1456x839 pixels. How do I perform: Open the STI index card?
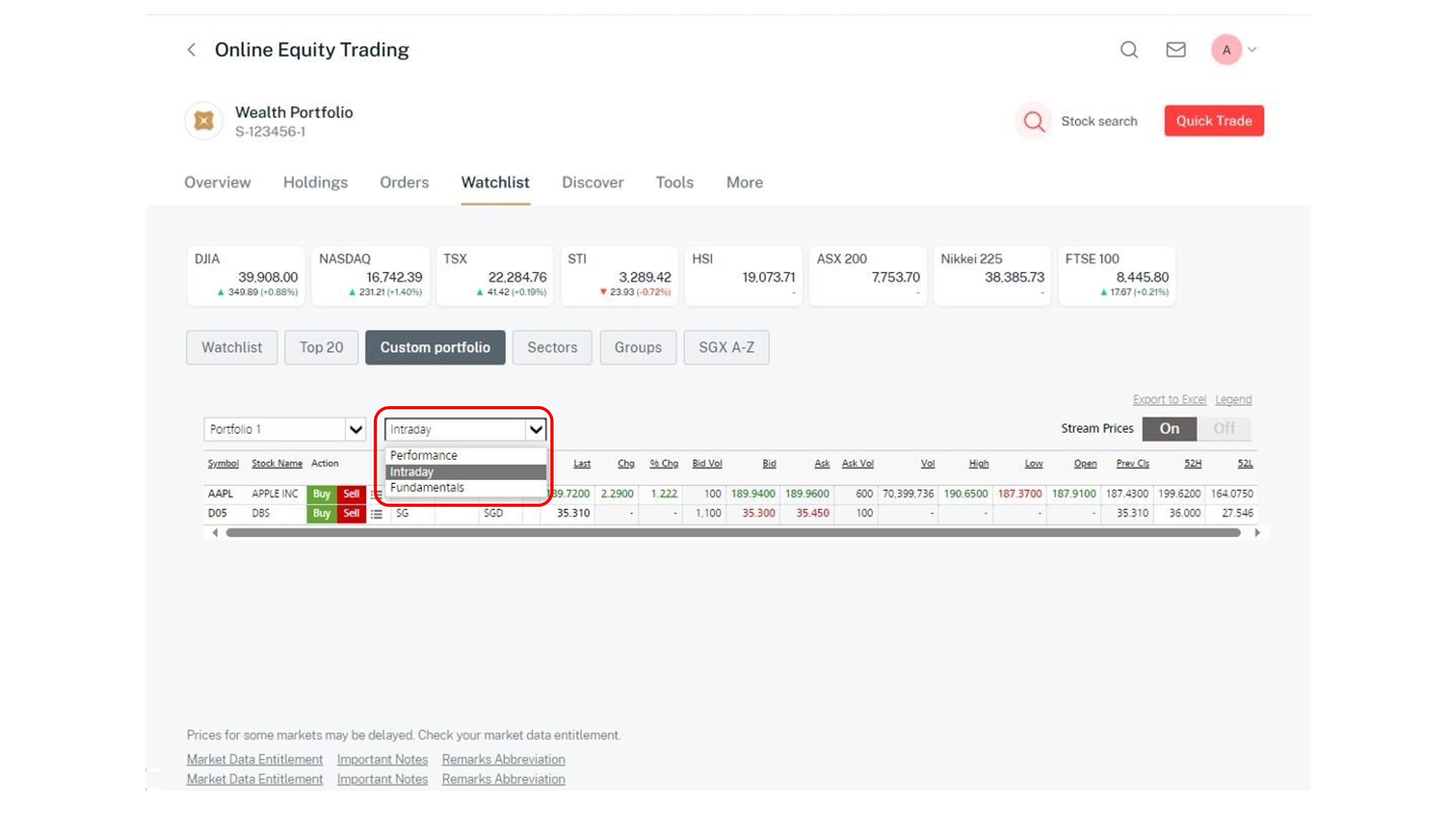pos(619,276)
